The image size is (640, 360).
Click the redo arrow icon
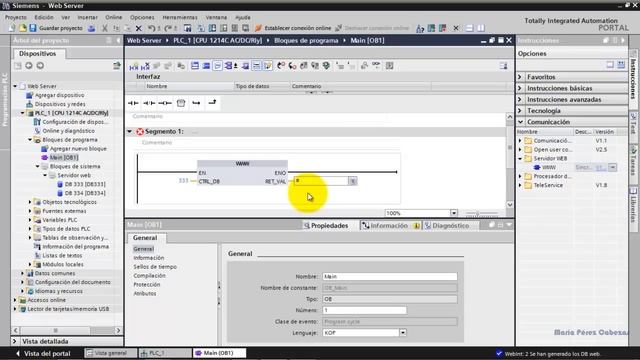(168, 28)
